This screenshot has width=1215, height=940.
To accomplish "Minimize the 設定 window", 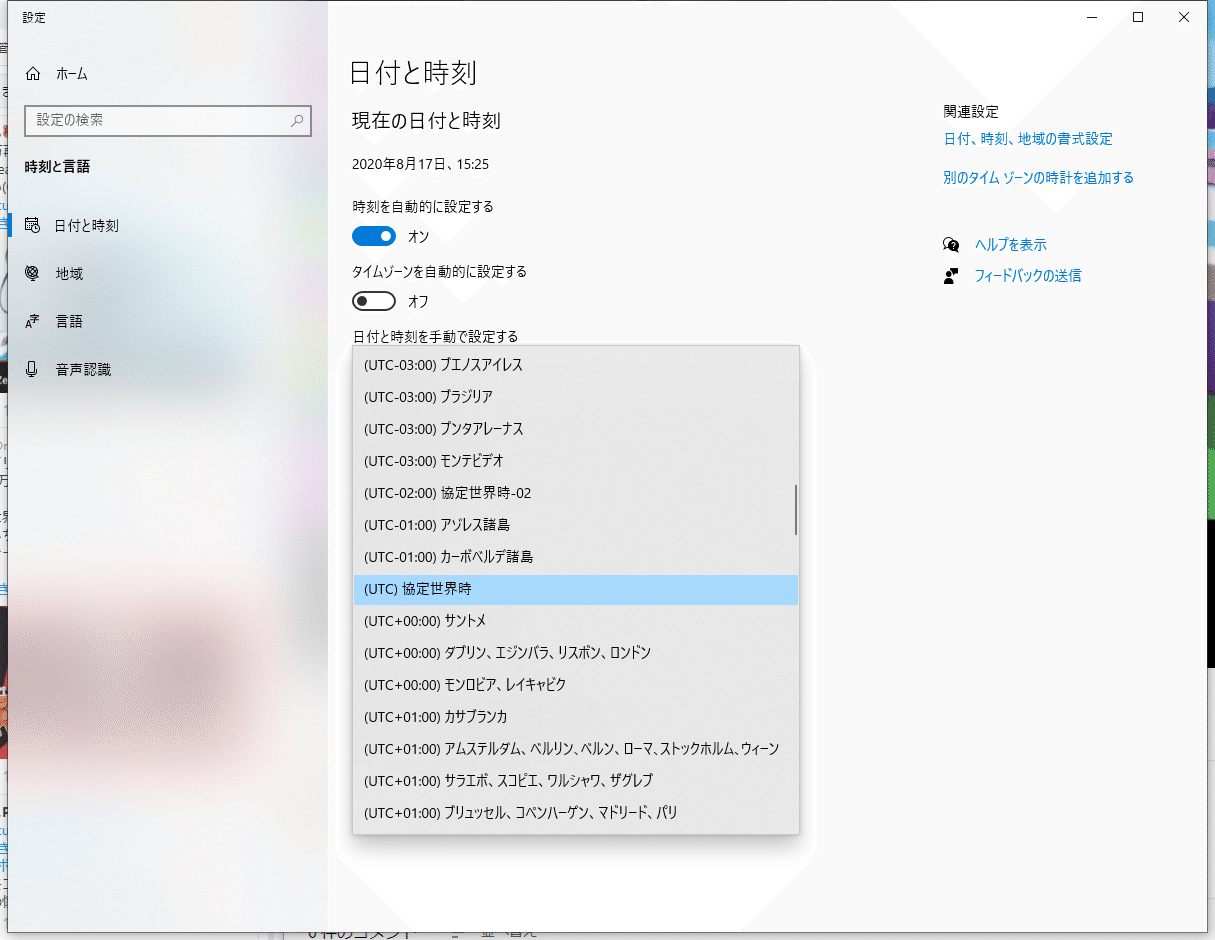I will [x=1092, y=17].
